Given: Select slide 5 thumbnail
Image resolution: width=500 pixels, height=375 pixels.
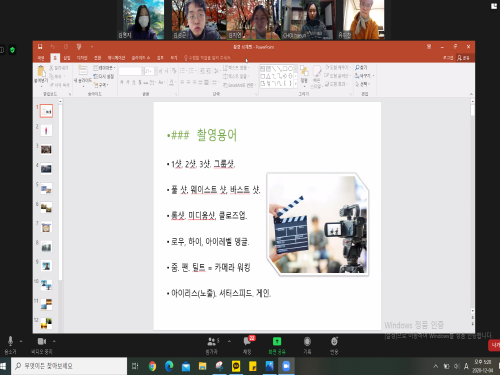Looking at the screenshot, I should point(46,189).
